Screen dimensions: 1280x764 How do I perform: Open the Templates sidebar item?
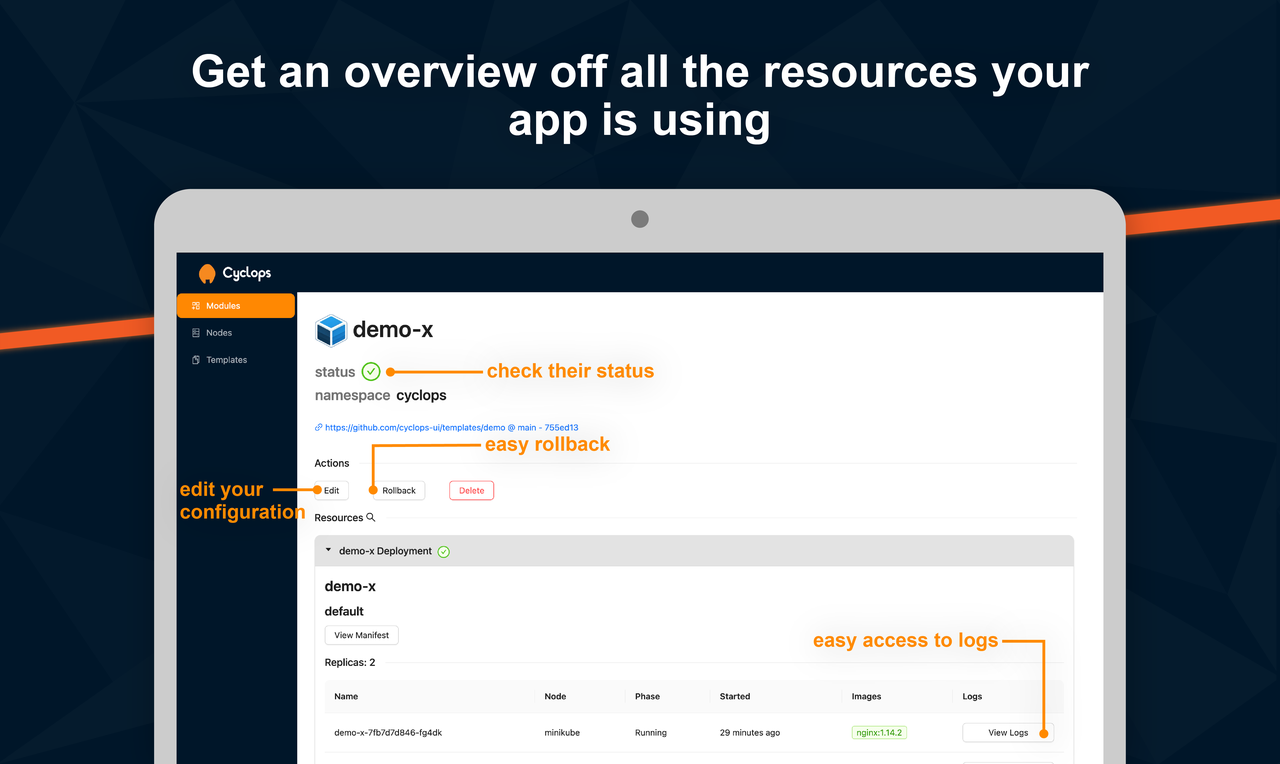(x=236, y=360)
